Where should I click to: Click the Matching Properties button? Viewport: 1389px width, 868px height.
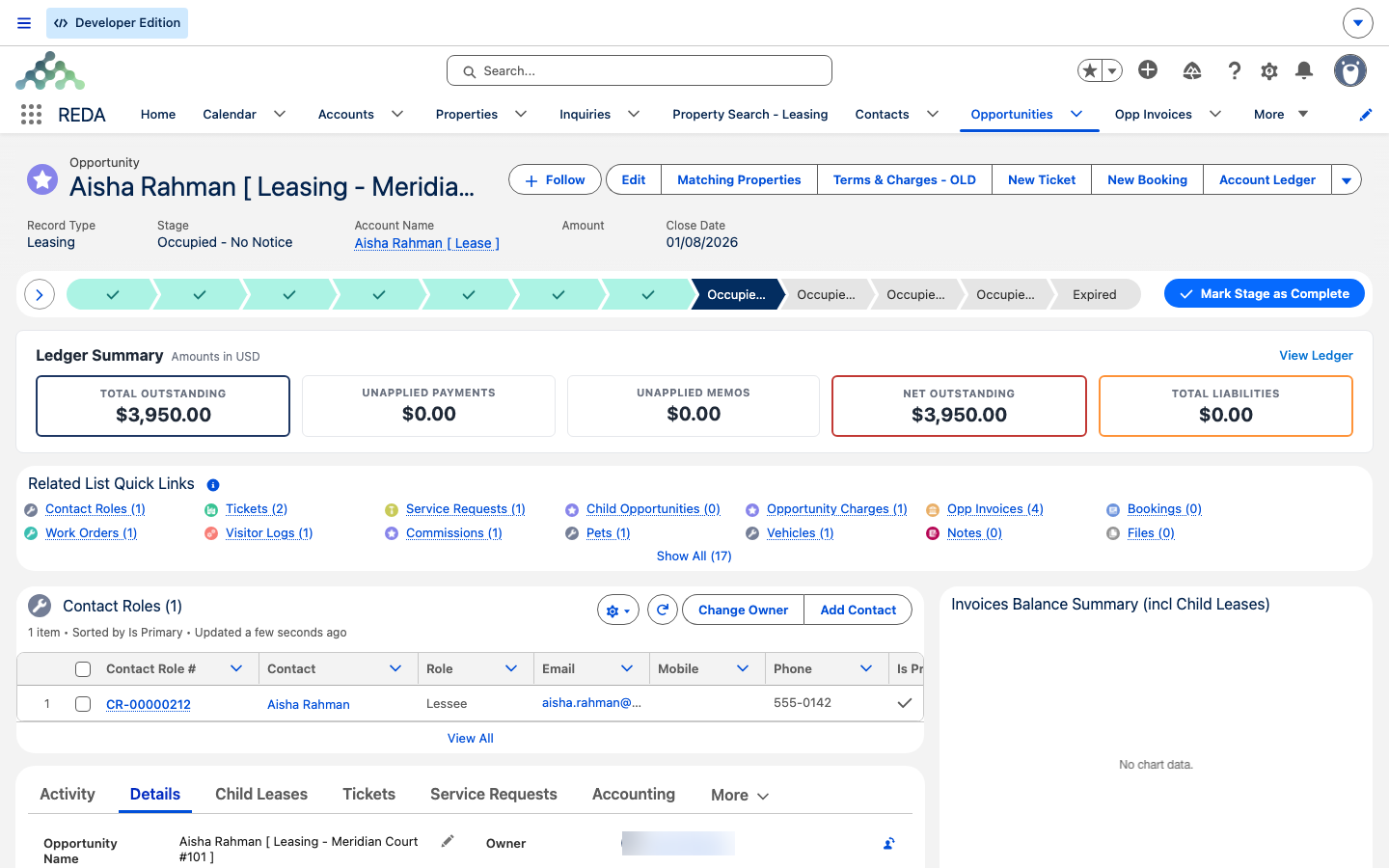(x=739, y=179)
